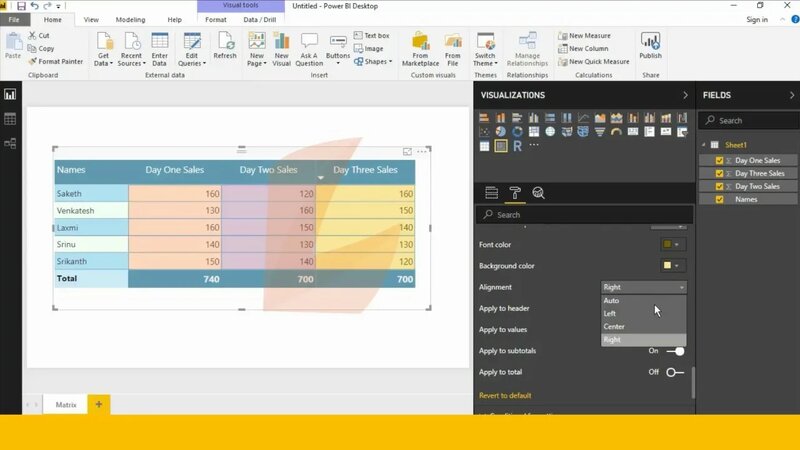
Task: Open the Format ribbon tab
Action: 216,19
